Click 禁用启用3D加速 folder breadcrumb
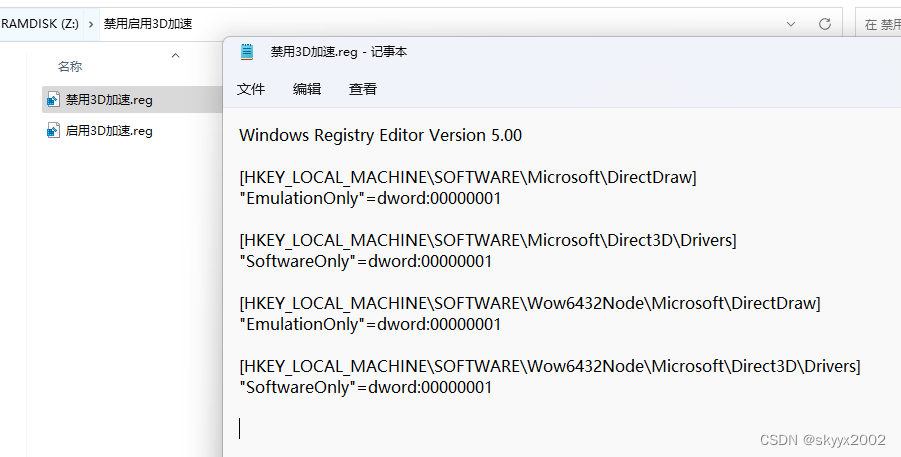 [148, 24]
